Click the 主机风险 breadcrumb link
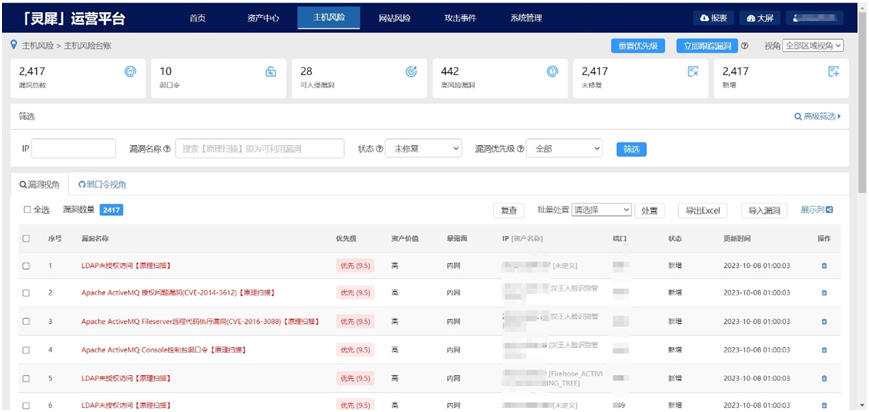 pos(38,45)
